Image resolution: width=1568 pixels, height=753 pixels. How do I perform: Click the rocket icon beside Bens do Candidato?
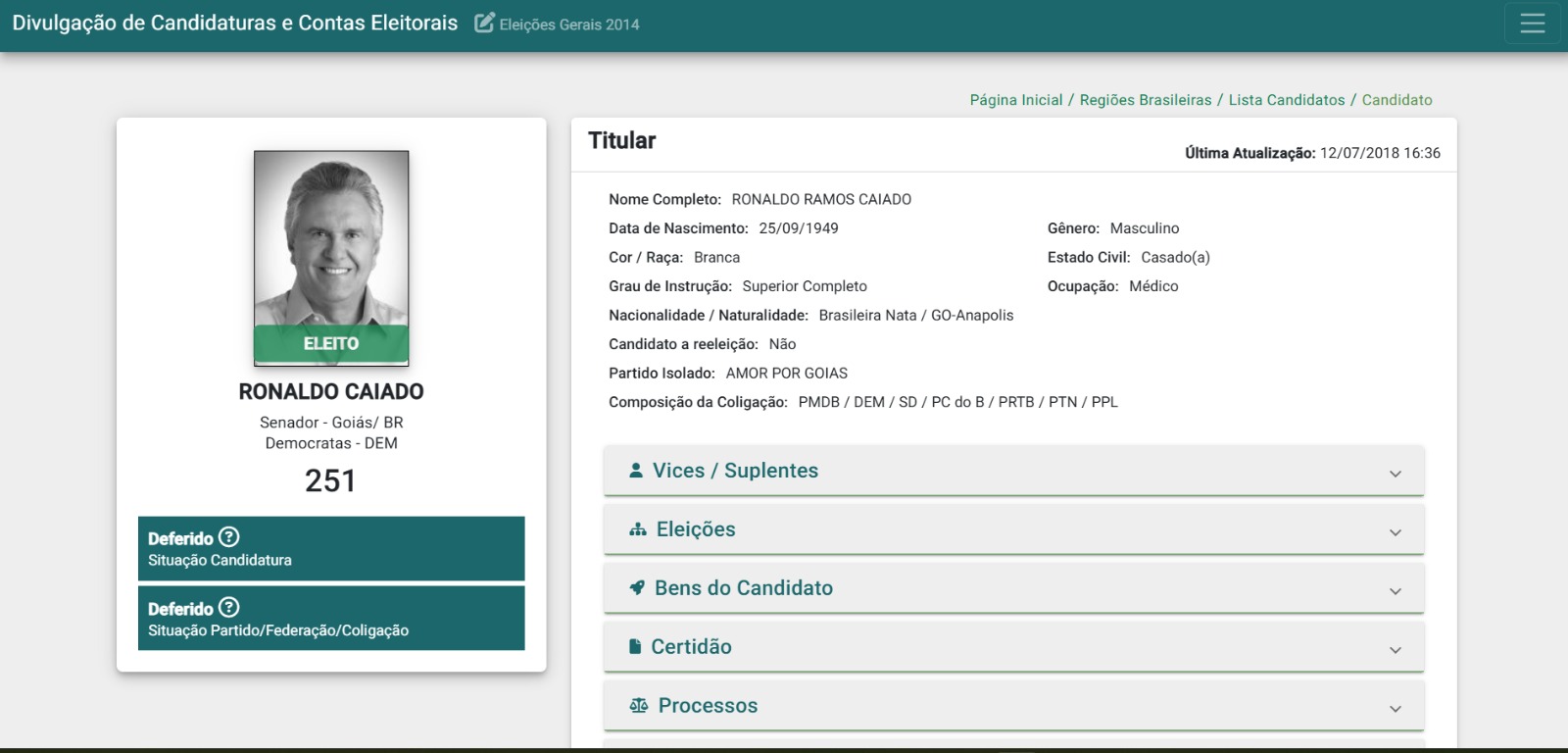(637, 588)
